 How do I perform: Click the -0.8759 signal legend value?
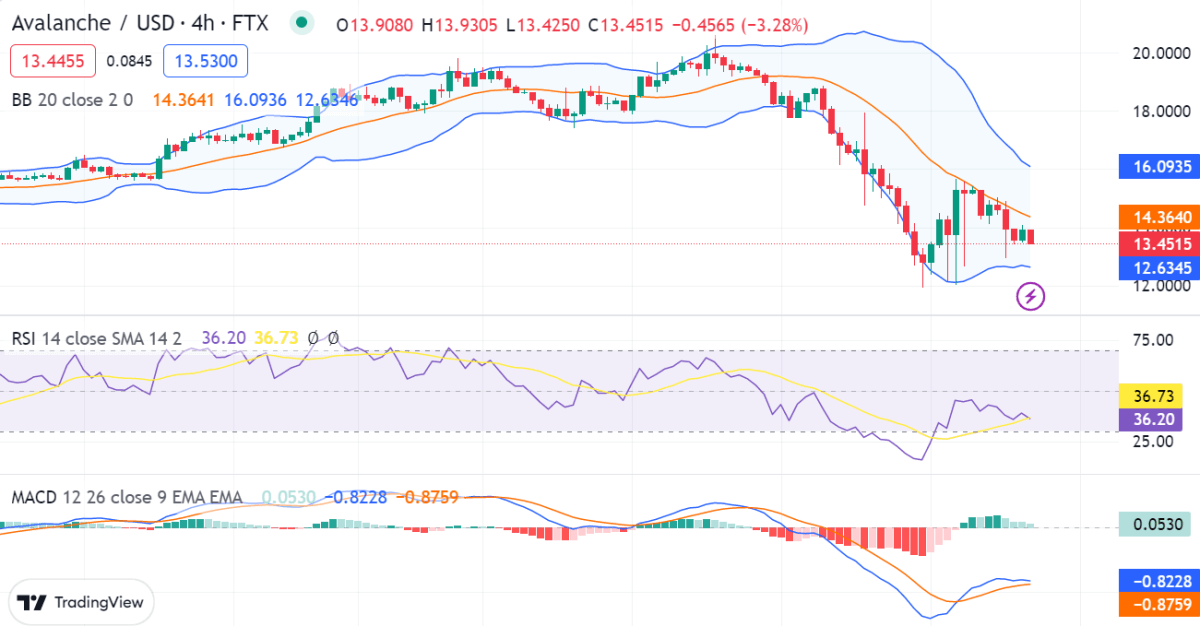(x=427, y=497)
